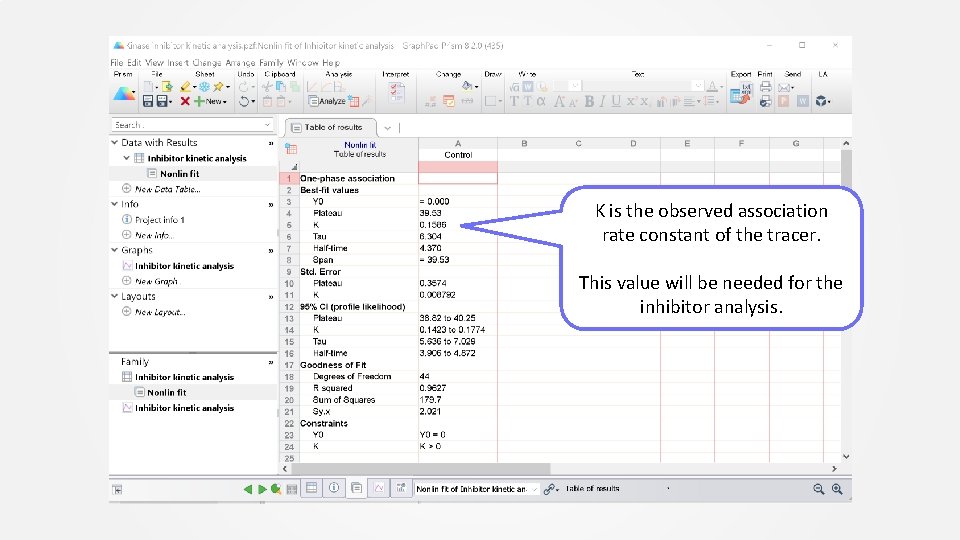Viewport: 960px width, 540px height.
Task: Click the Highlight sheet marker icon
Action: 186,87
